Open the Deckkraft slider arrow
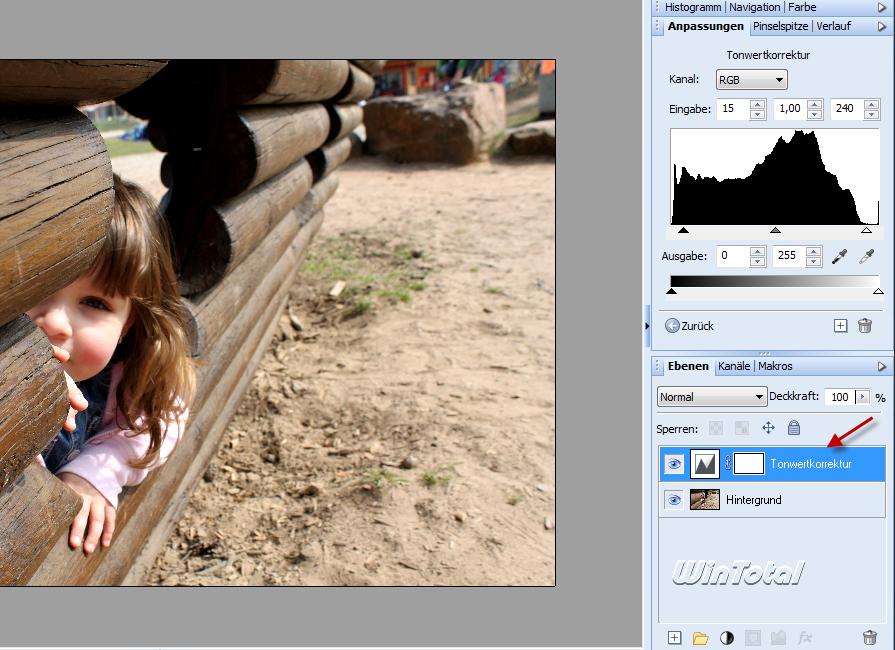 (862, 397)
